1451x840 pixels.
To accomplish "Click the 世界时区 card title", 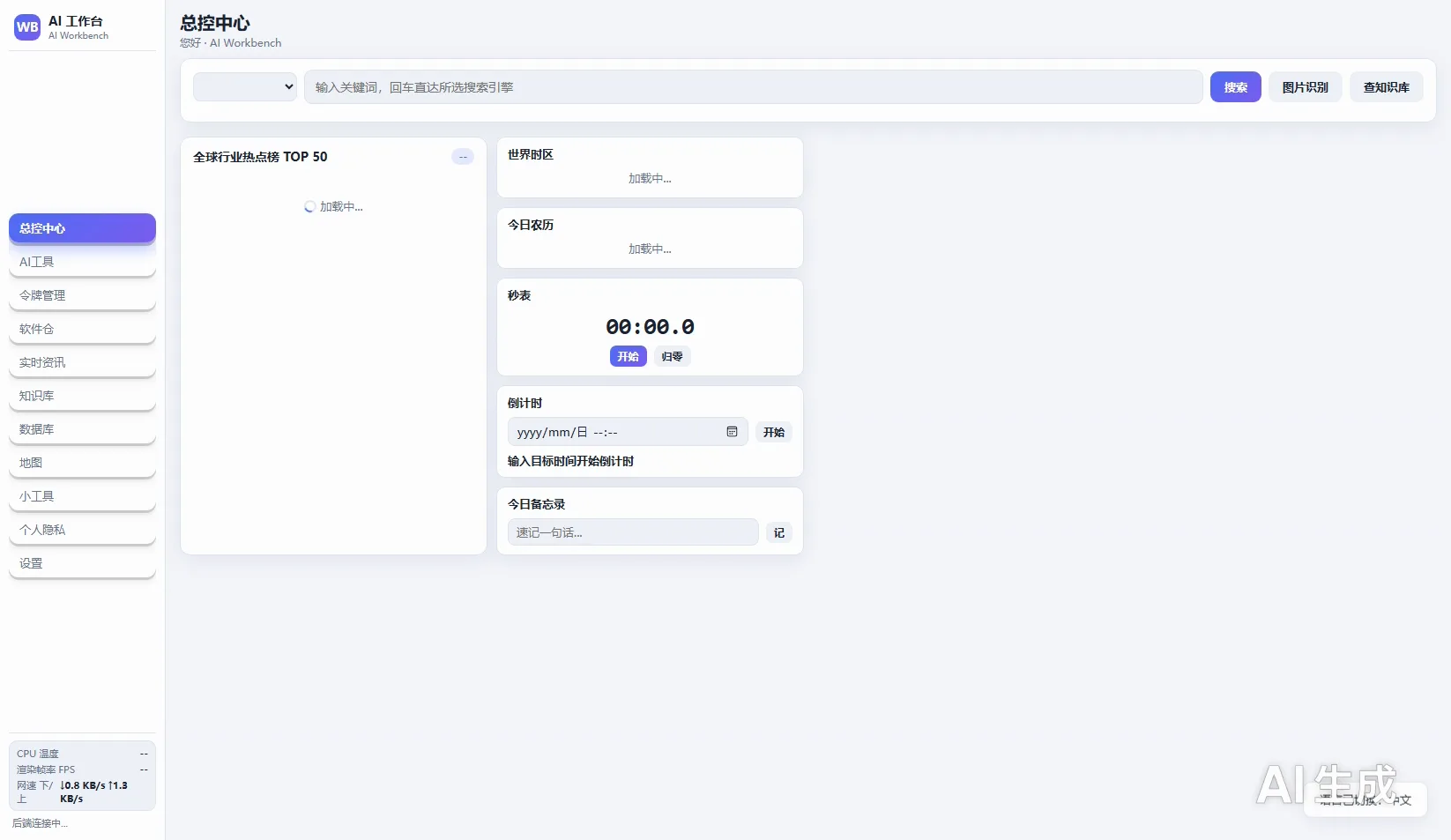I will (531, 154).
